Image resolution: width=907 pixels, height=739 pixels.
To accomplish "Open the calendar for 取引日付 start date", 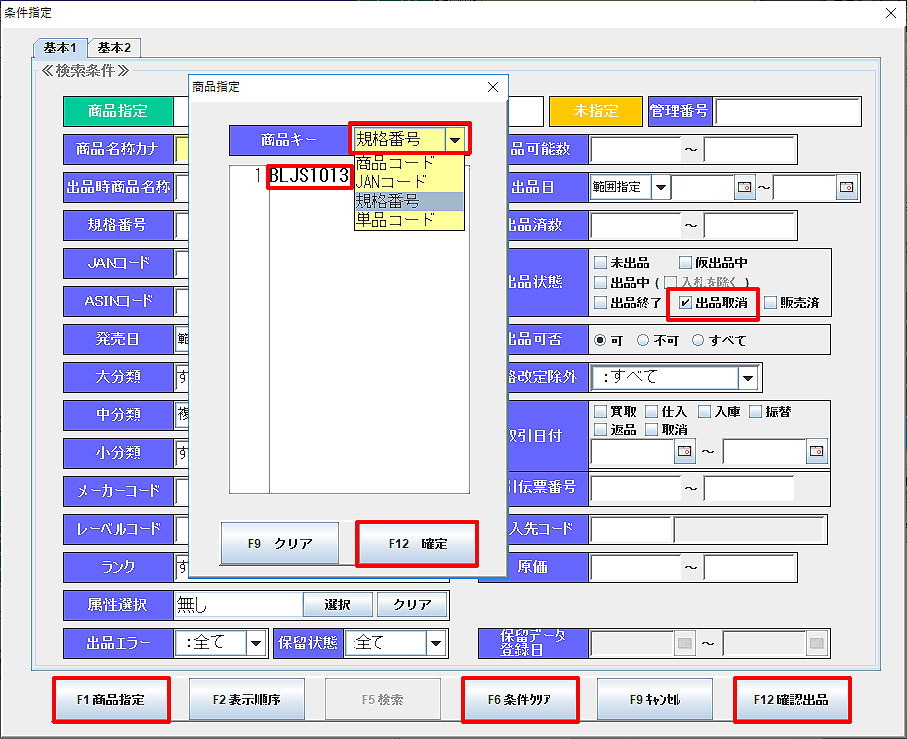I will [685, 452].
